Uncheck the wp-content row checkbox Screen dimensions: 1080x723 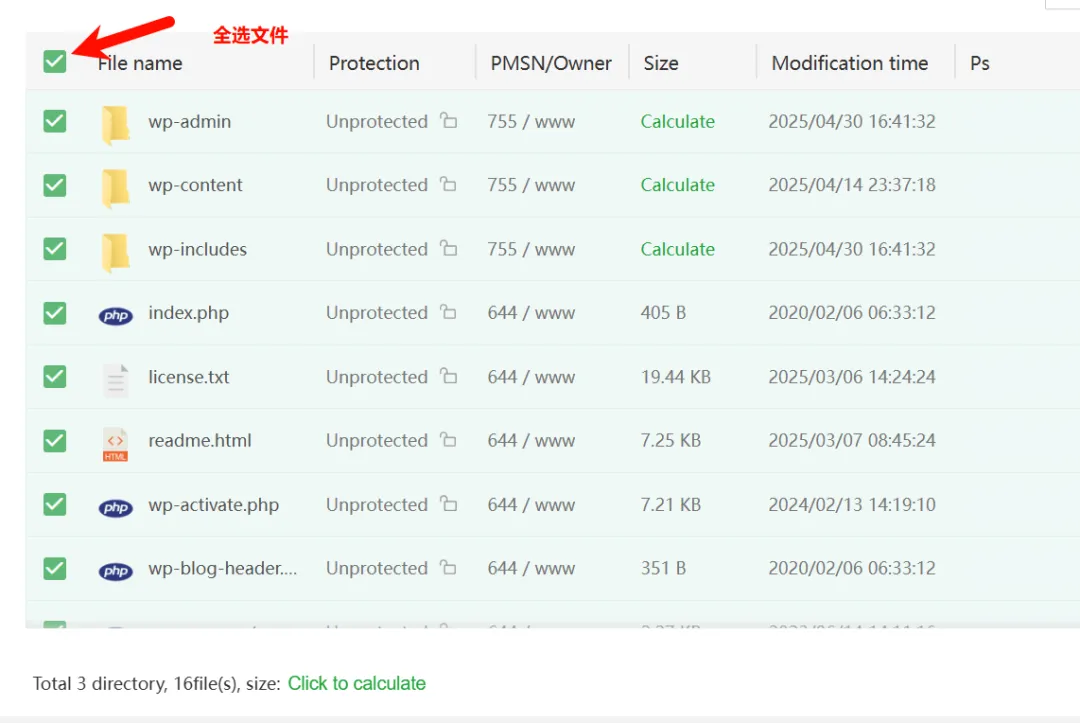[54, 185]
